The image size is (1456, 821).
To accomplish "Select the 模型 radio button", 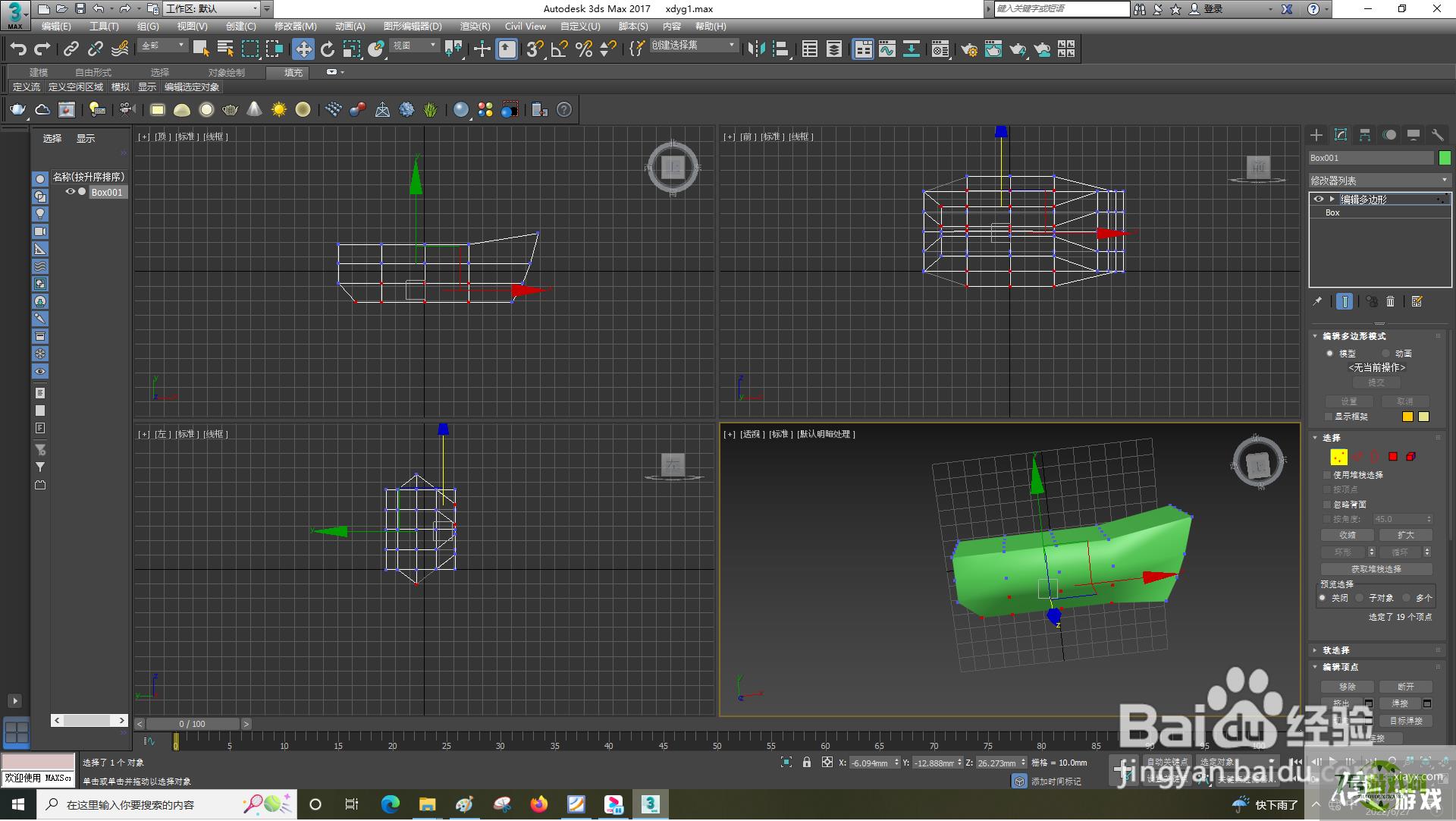I will [x=1329, y=354].
